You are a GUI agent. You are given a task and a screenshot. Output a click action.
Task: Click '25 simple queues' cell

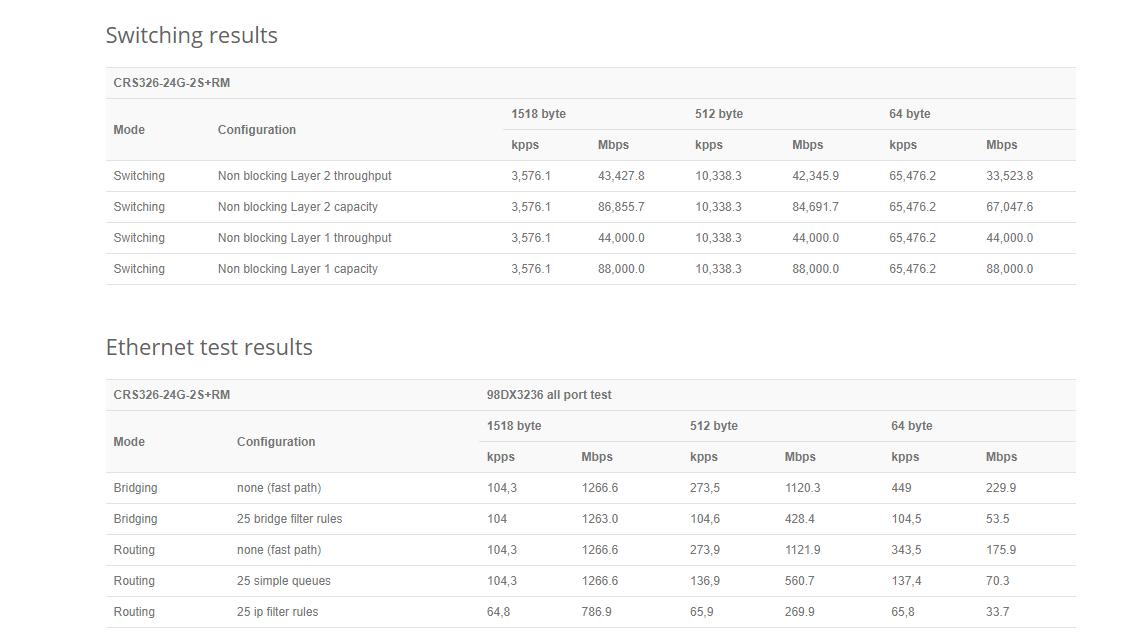click(283, 581)
